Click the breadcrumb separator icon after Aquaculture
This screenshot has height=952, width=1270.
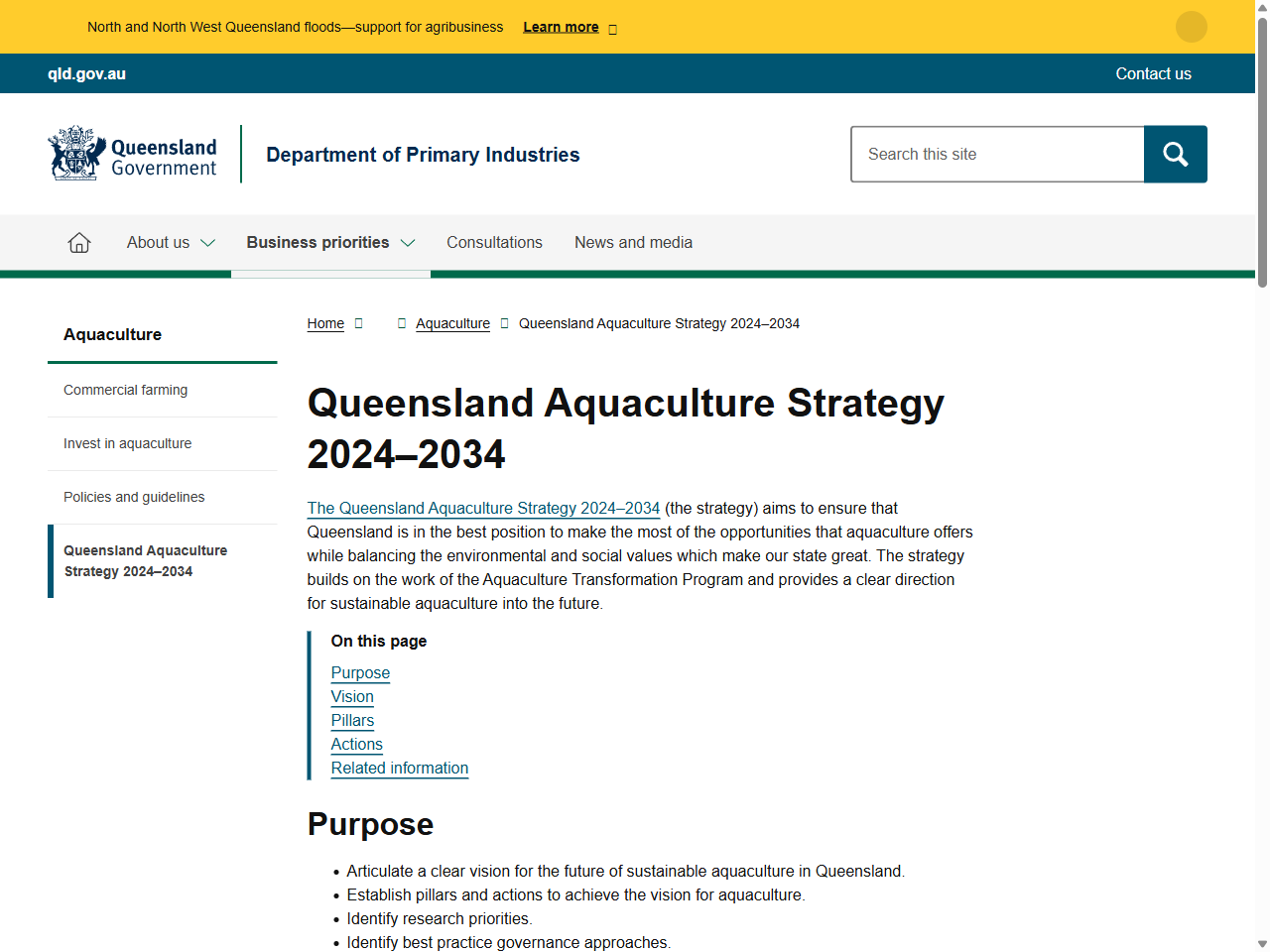coord(505,323)
